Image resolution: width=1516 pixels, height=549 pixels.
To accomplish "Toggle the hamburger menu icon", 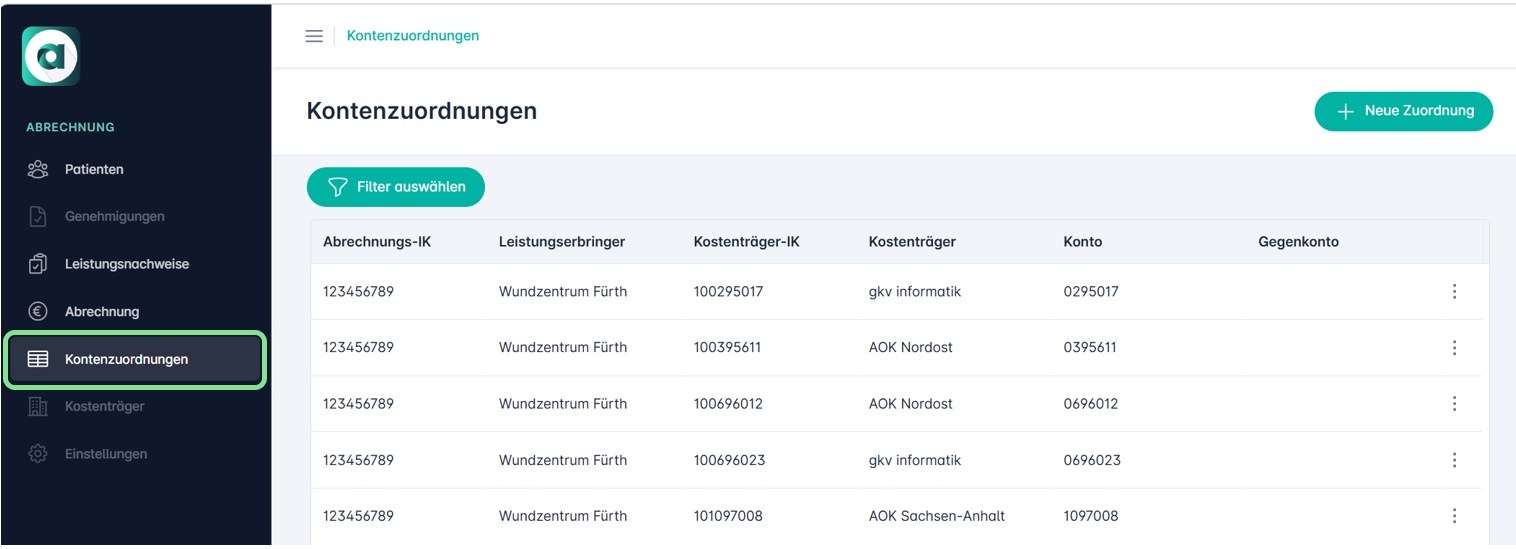I will tap(314, 36).
